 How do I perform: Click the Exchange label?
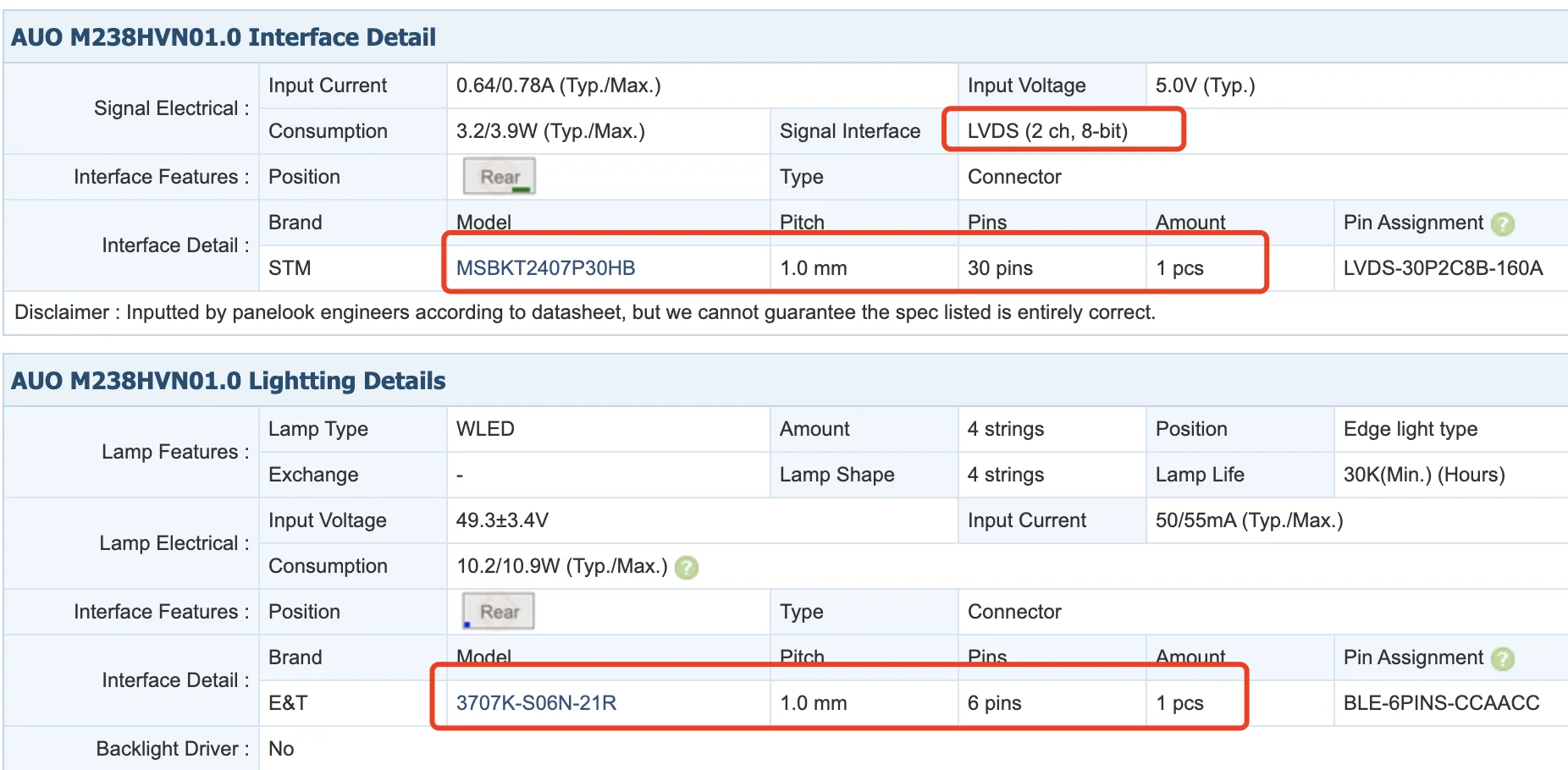click(x=313, y=475)
